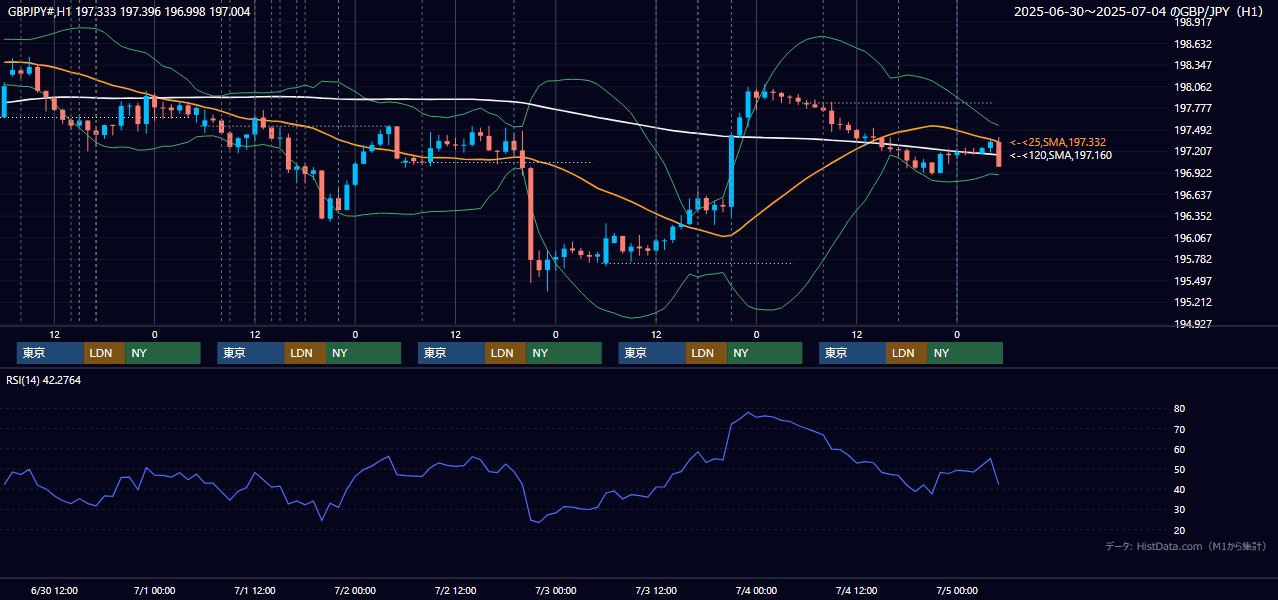Click the chart title '2025-06-30〜2025-07-04 のGBP/JPY（H1）'
1278x600 pixels.
pos(1140,11)
